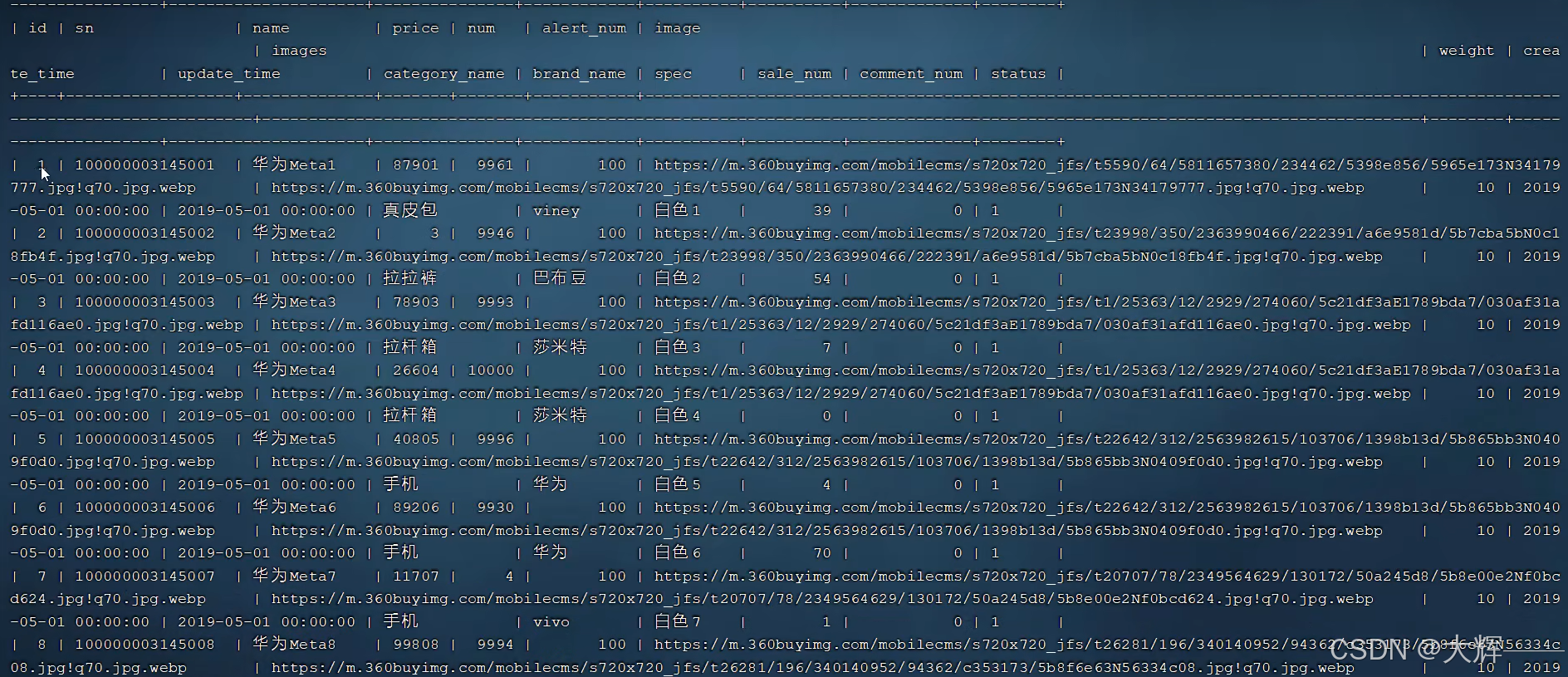The width and height of the screenshot is (1568, 677).
Task: Click the 'alert_num' column header
Action: coord(585,28)
